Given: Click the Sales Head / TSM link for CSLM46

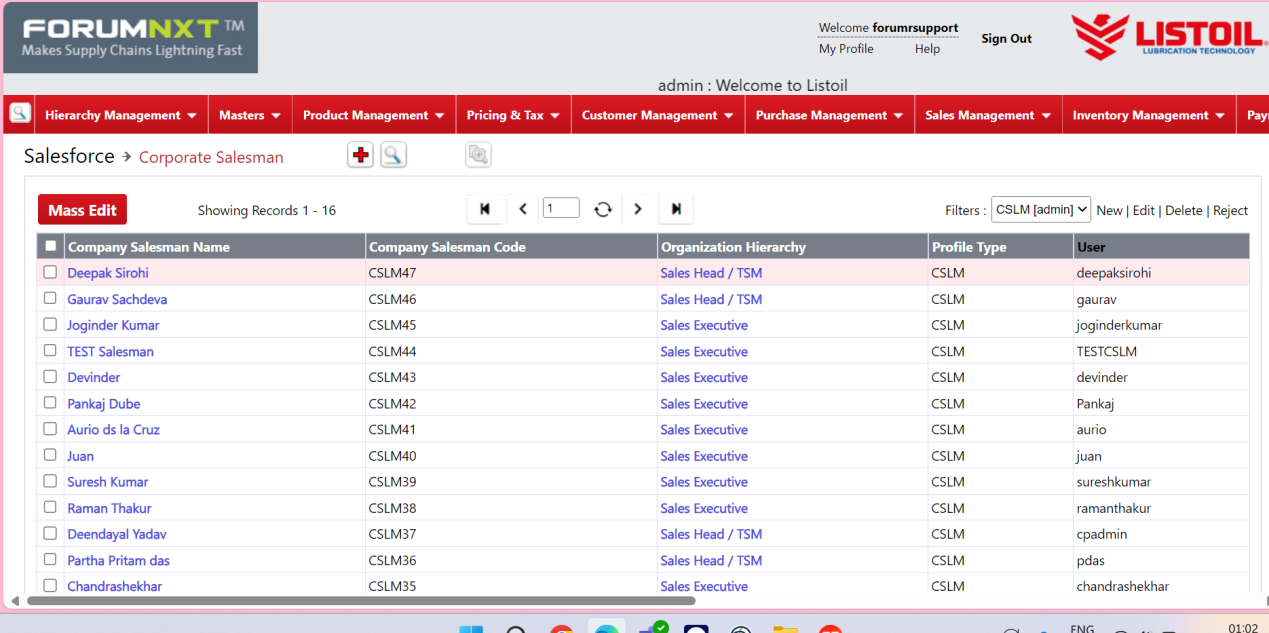Looking at the screenshot, I should [x=711, y=299].
